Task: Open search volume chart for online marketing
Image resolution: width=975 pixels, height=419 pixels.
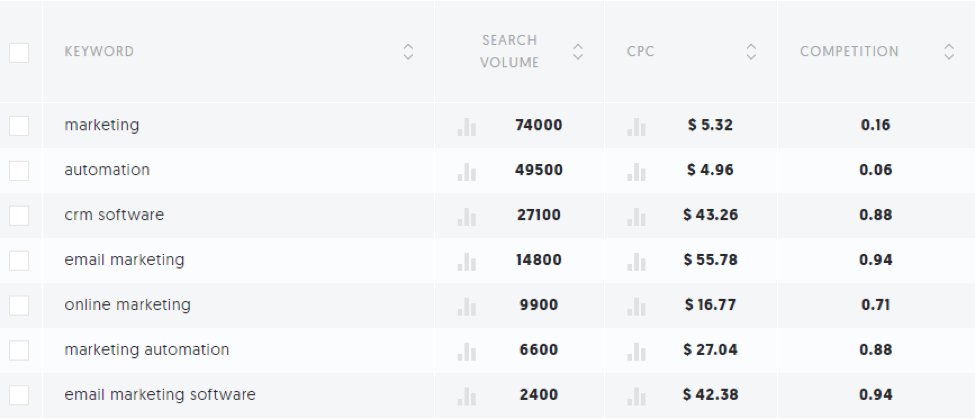Action: (467, 306)
